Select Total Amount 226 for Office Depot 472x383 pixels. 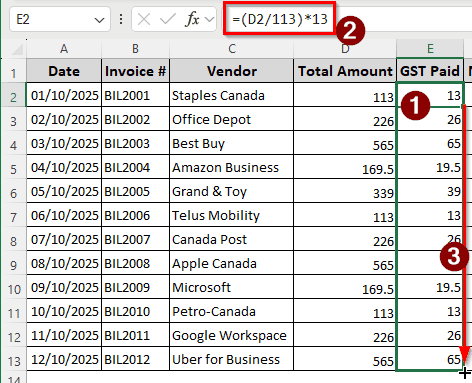point(345,119)
